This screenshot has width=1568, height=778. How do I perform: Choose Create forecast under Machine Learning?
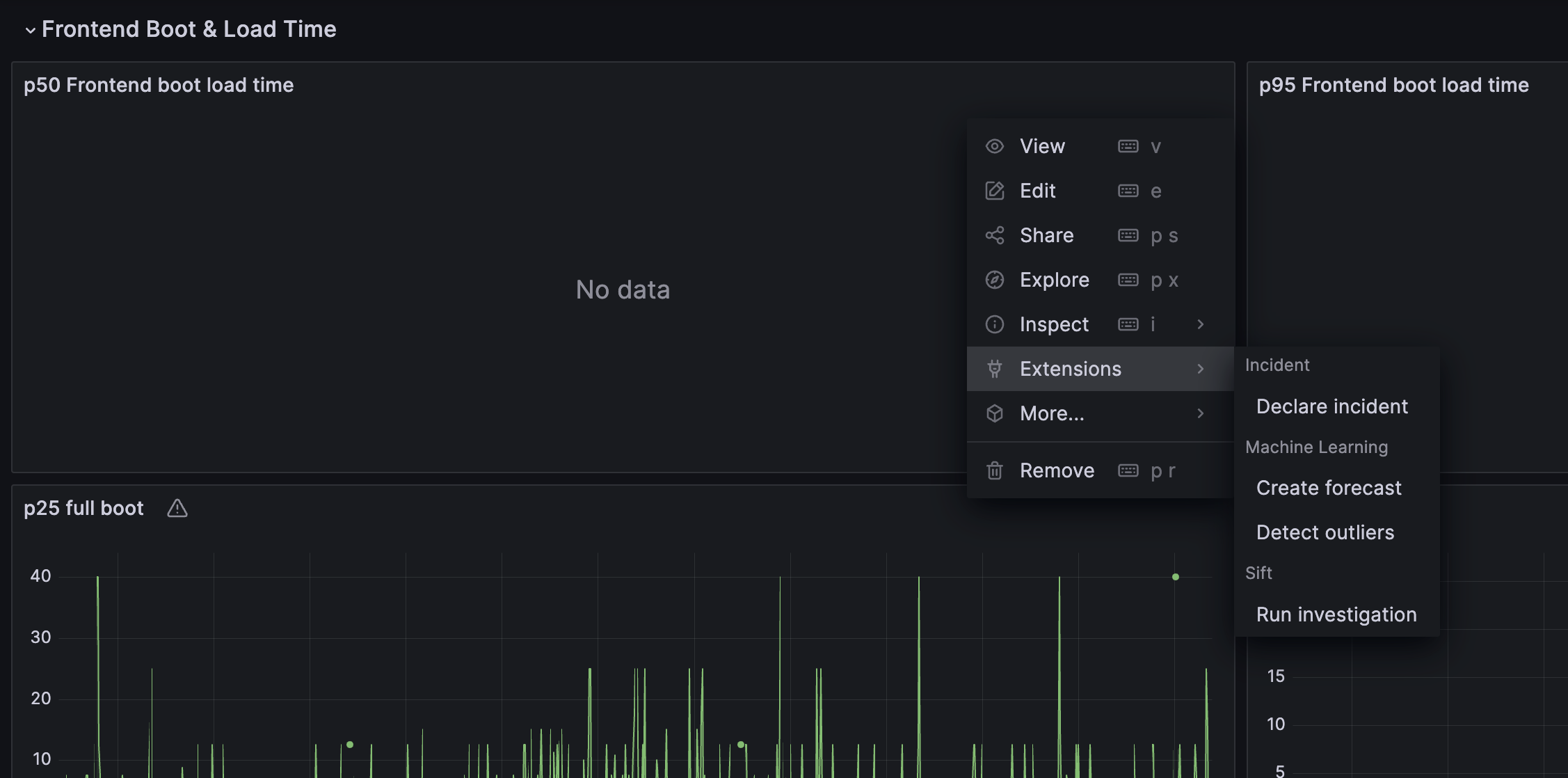(1328, 487)
